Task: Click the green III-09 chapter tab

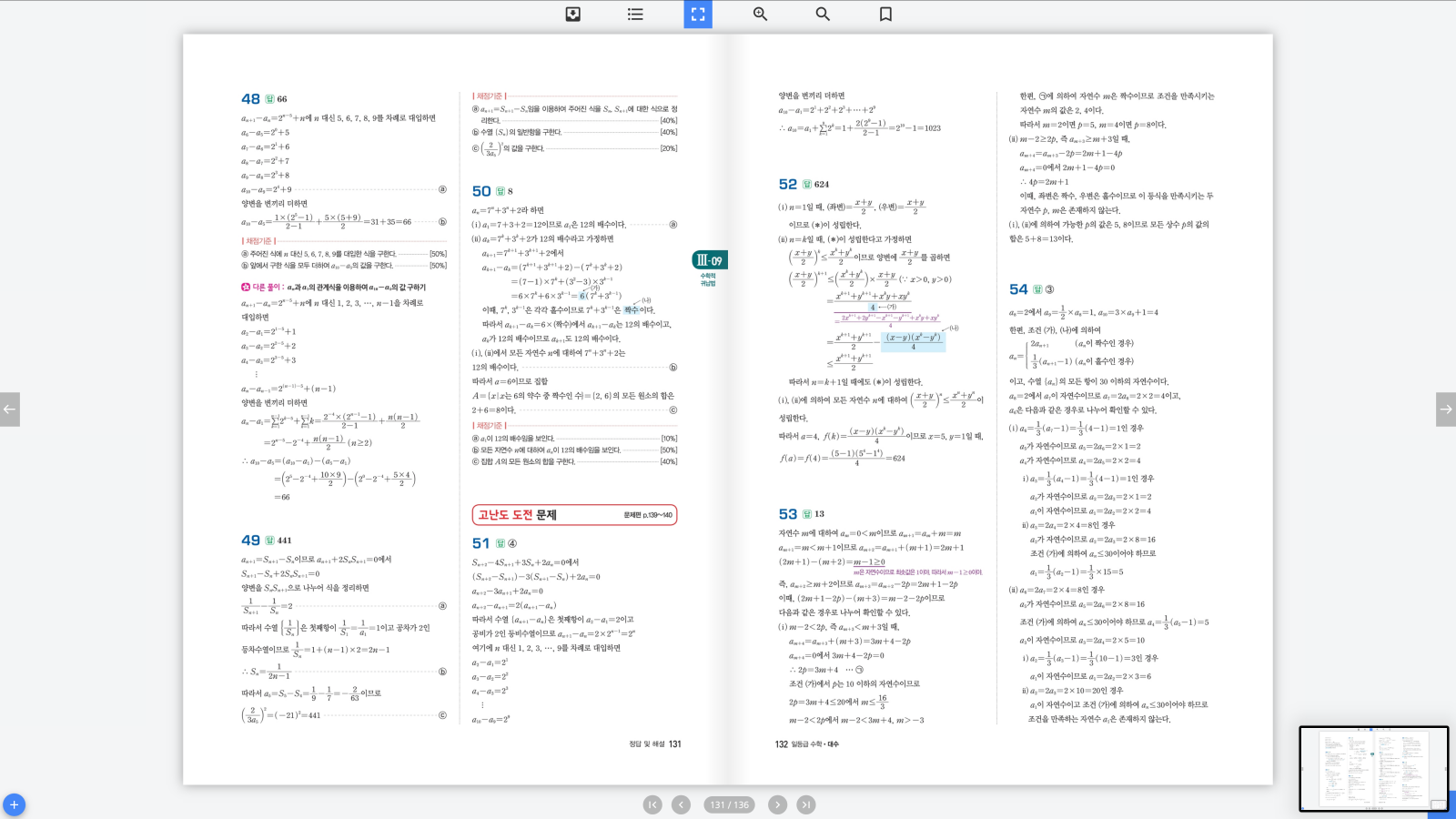Action: point(709,260)
